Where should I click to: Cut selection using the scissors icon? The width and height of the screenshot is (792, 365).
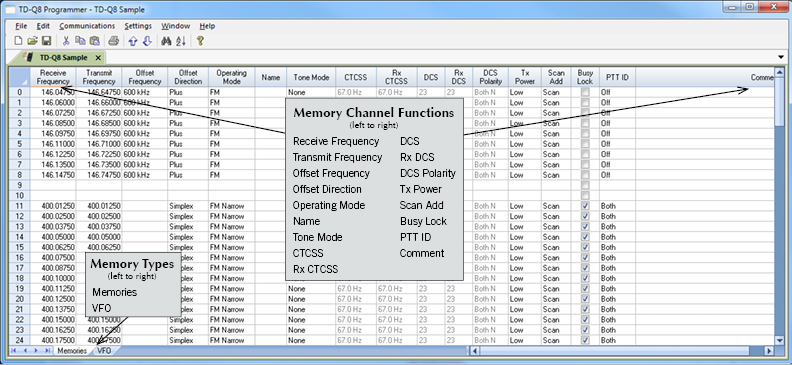(x=66, y=41)
